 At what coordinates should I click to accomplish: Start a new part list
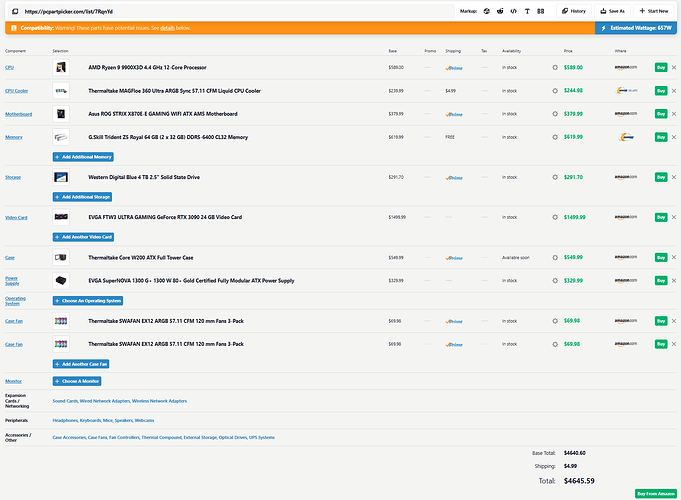tap(653, 10)
